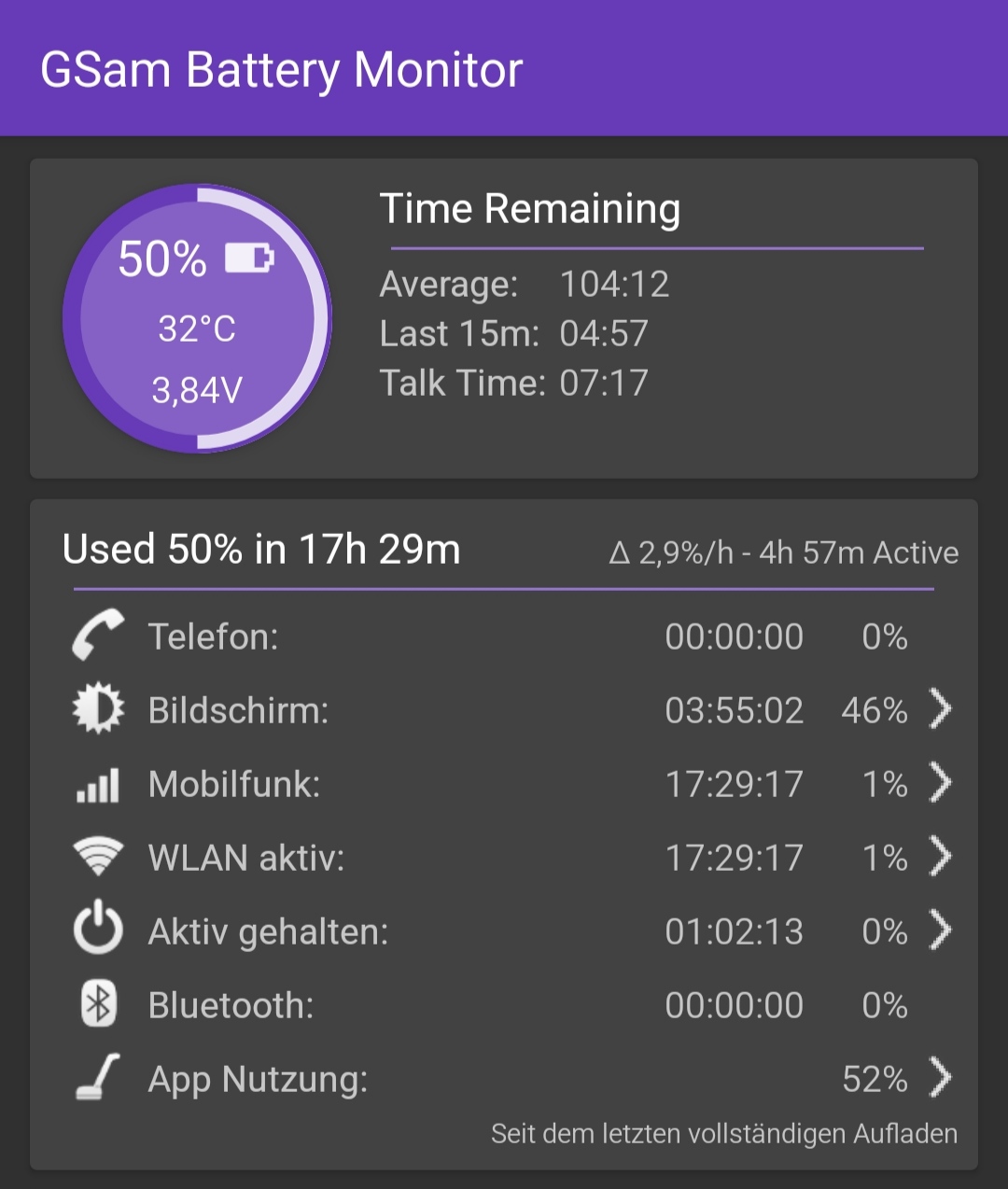Tap the Telefon phone handset icon

[98, 636]
